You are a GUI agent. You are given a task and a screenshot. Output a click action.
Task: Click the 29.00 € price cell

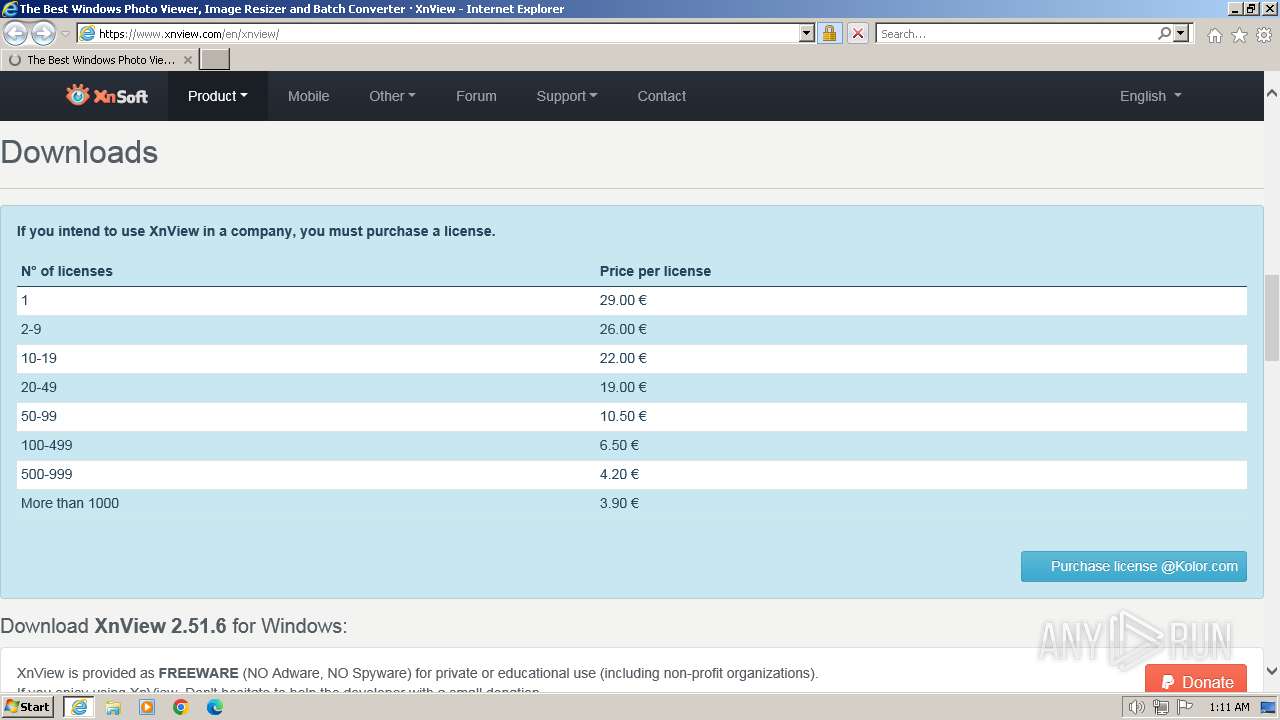623,300
